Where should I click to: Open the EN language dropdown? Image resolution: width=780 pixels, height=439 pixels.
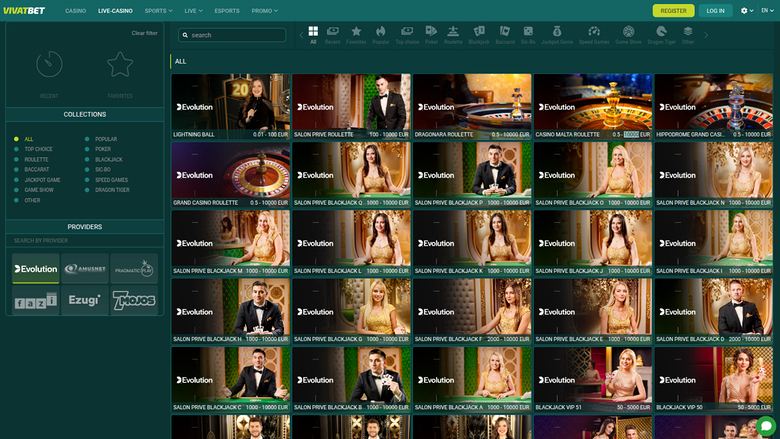pos(765,10)
